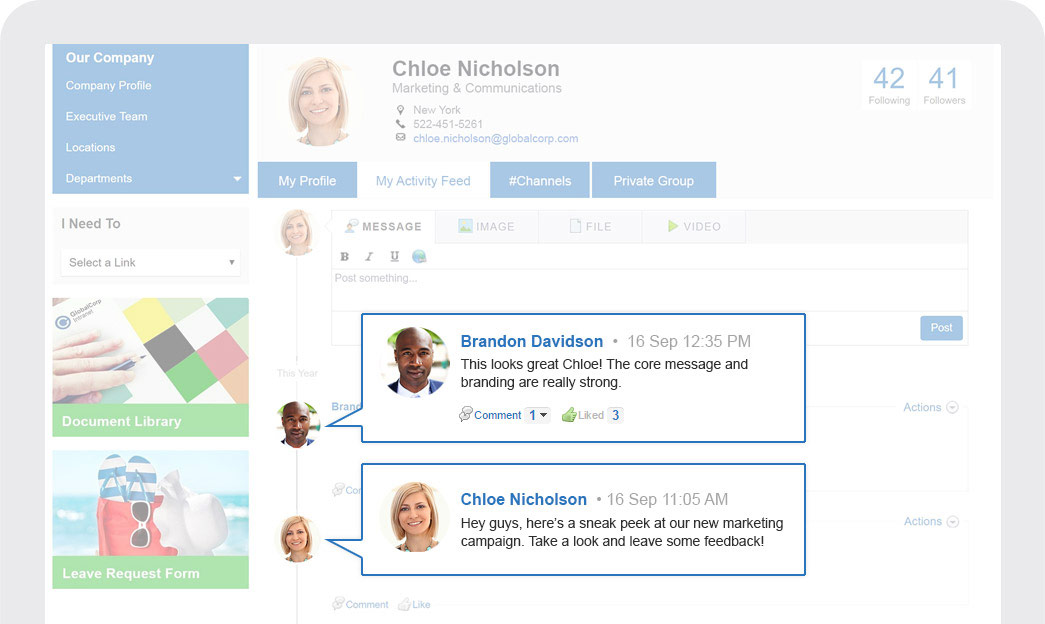Click the Bold formatting icon
This screenshot has height=624, width=1045.
345,257
